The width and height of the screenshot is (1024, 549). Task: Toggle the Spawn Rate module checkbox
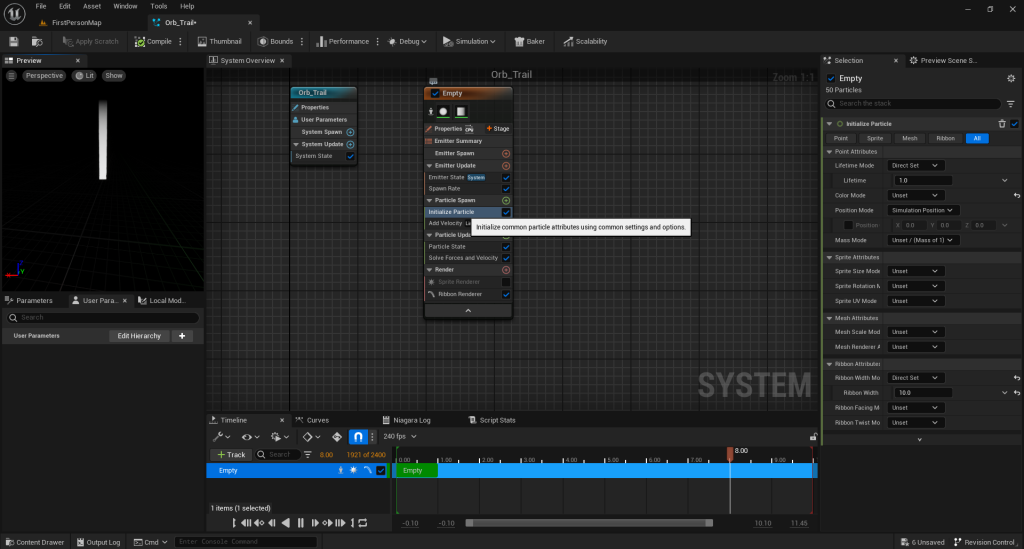click(x=506, y=188)
